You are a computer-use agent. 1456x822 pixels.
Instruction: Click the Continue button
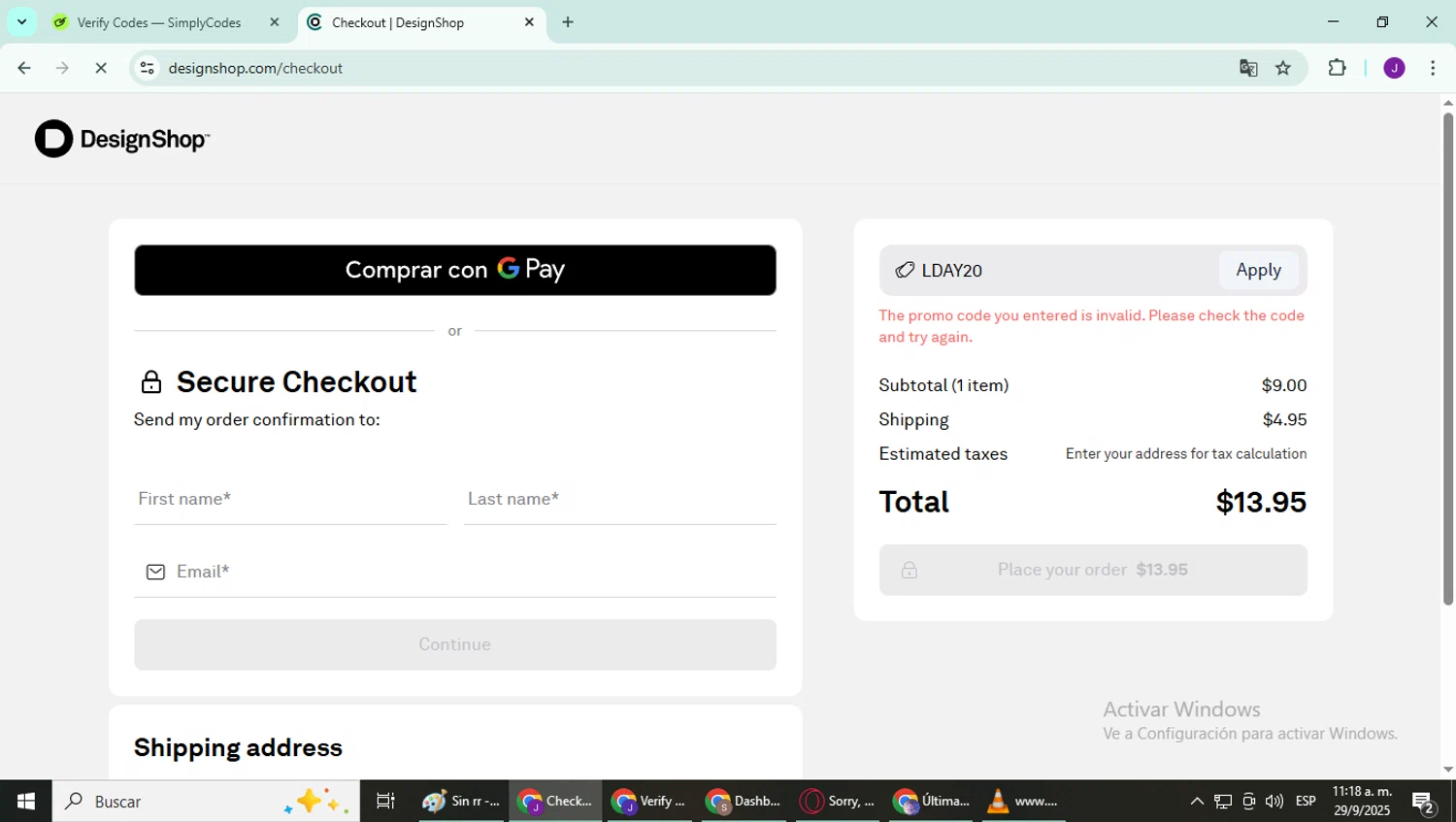coord(455,644)
